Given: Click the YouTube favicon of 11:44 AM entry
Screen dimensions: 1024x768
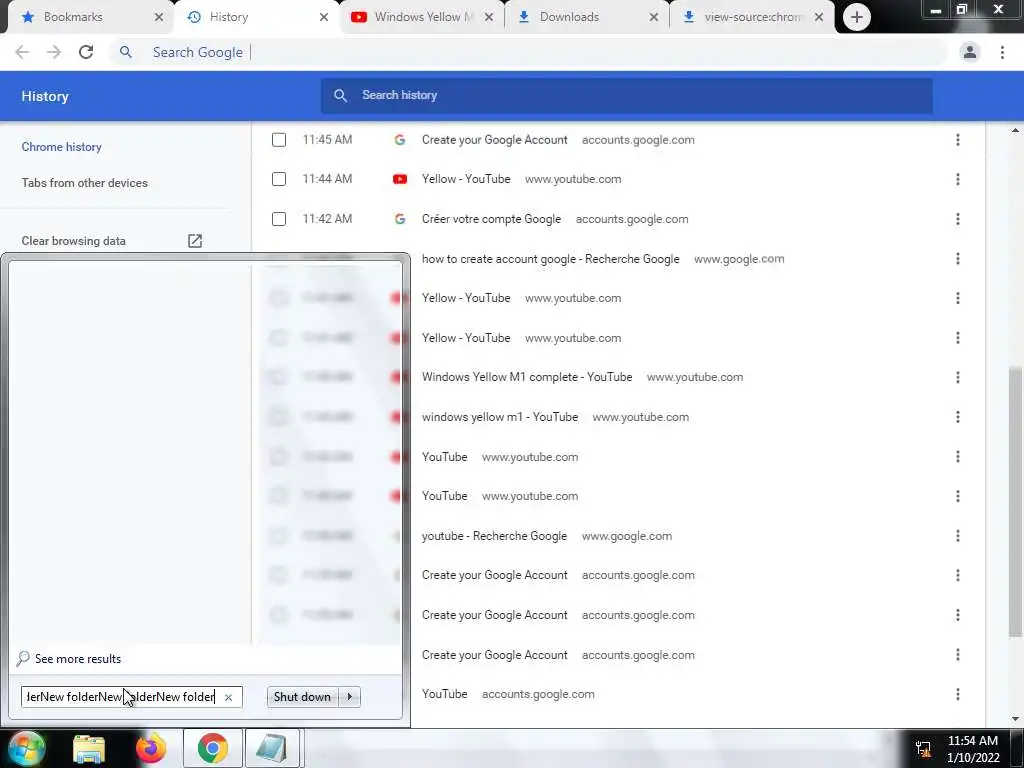Looking at the screenshot, I should pyautogui.click(x=400, y=179).
